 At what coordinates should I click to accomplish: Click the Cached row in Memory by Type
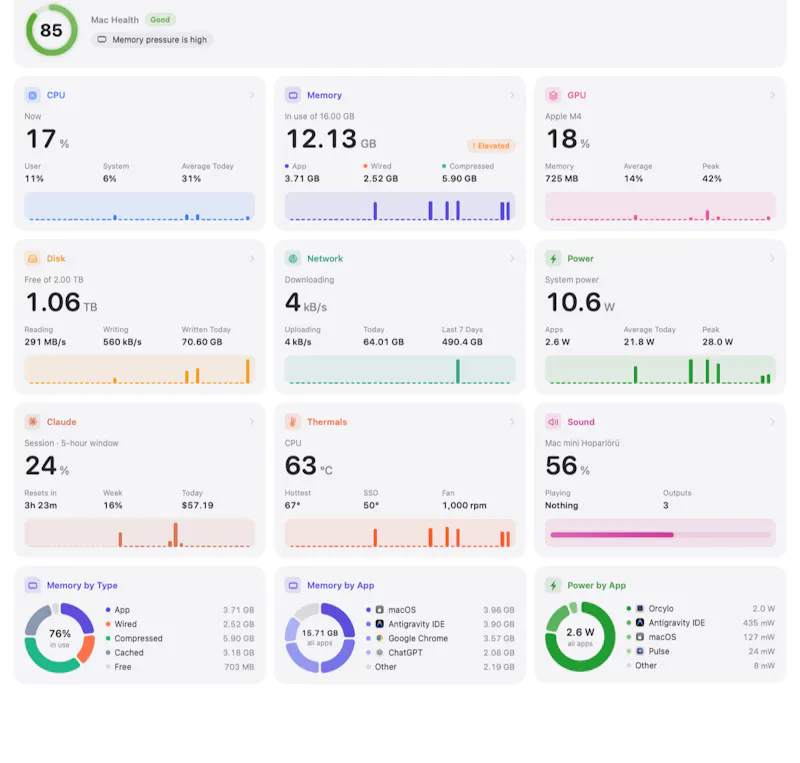click(180, 653)
